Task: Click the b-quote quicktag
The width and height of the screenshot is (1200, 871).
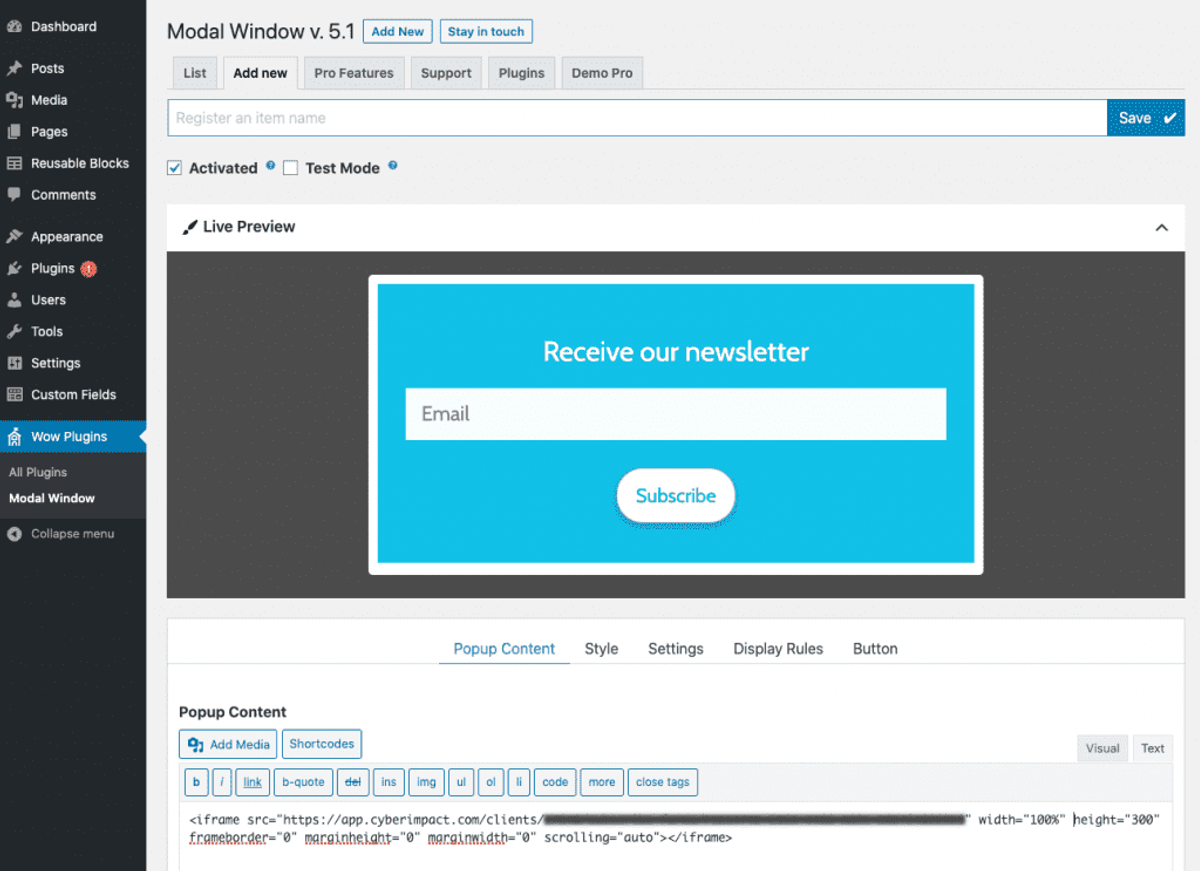Action: (x=303, y=782)
